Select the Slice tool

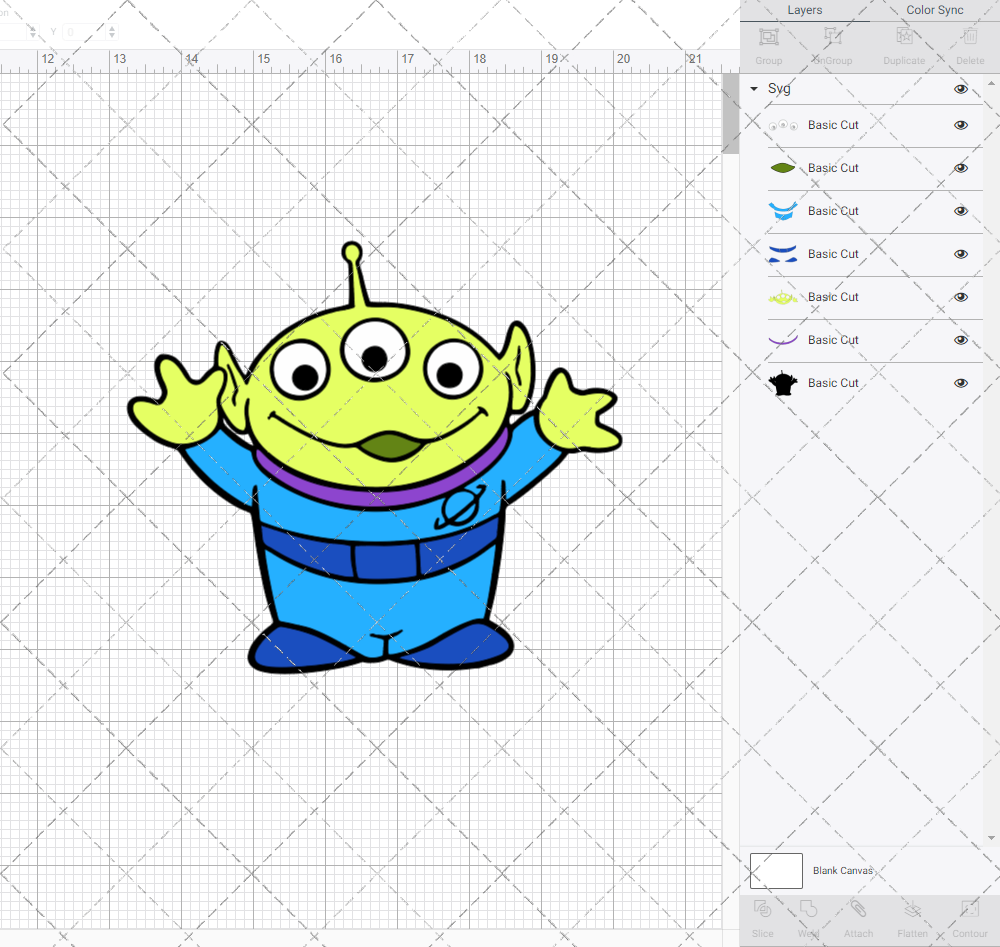pyautogui.click(x=762, y=916)
